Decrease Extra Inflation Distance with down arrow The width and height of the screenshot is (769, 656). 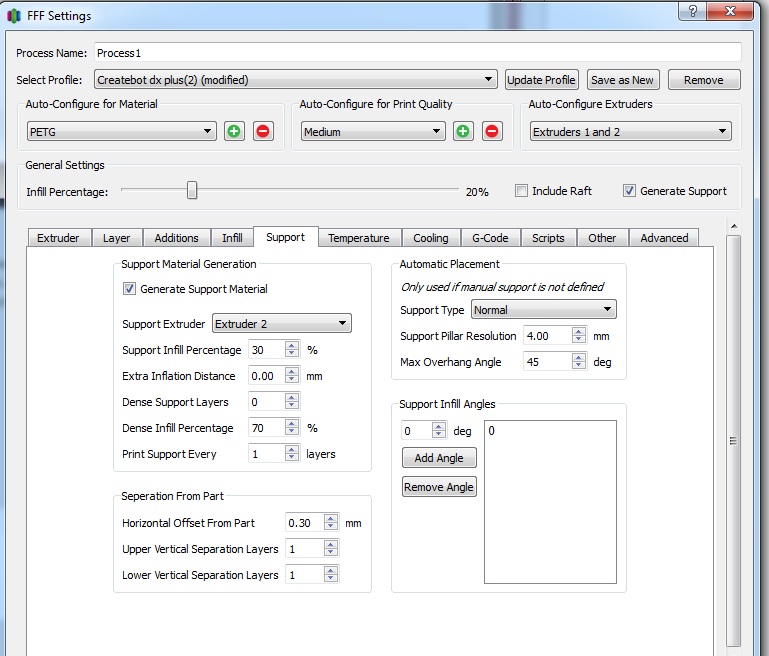292,380
